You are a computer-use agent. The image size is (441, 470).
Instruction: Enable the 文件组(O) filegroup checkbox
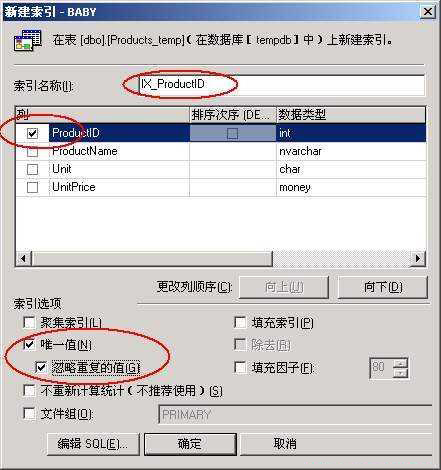pos(29,414)
